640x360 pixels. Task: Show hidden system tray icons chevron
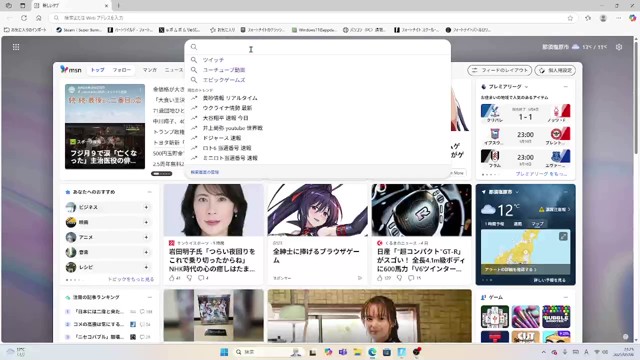(x=544, y=352)
